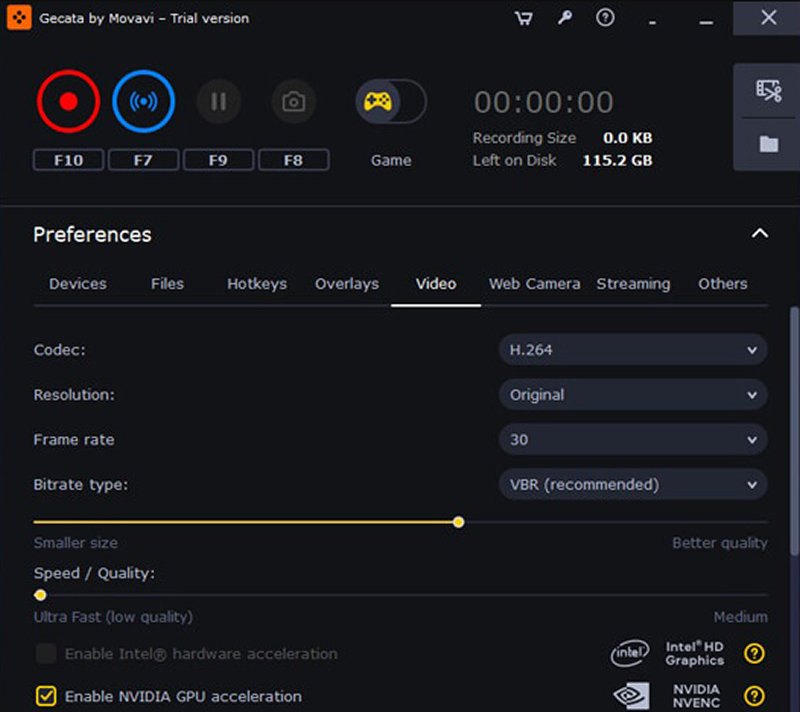Switch to the Hotkeys tab
800x712 pixels.
(257, 284)
